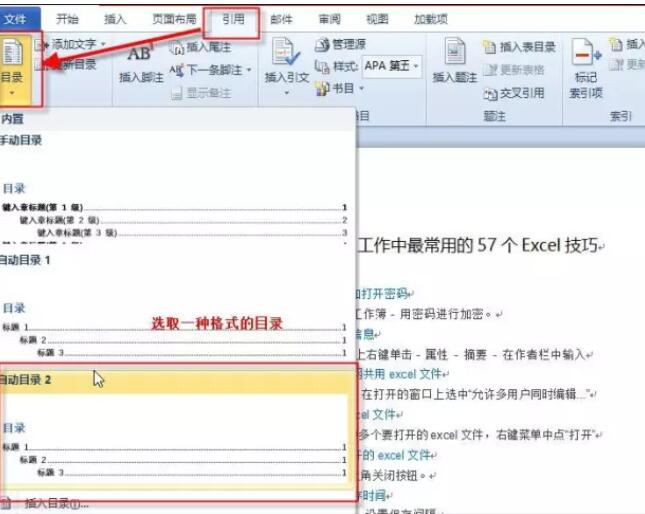Open the 加载项 add-ins tab

click(x=431, y=19)
